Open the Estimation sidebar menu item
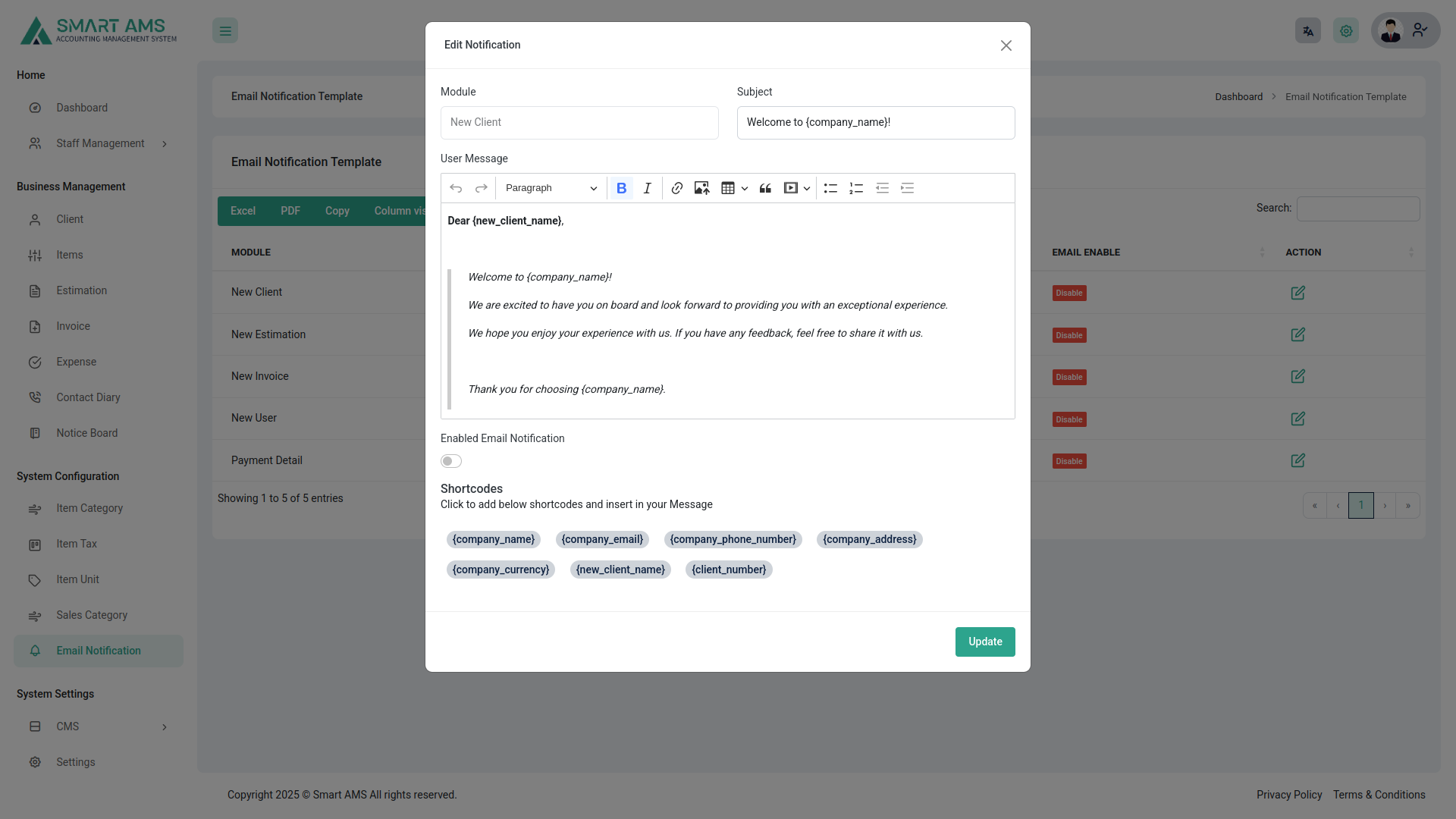This screenshot has height=819, width=1456. [81, 290]
